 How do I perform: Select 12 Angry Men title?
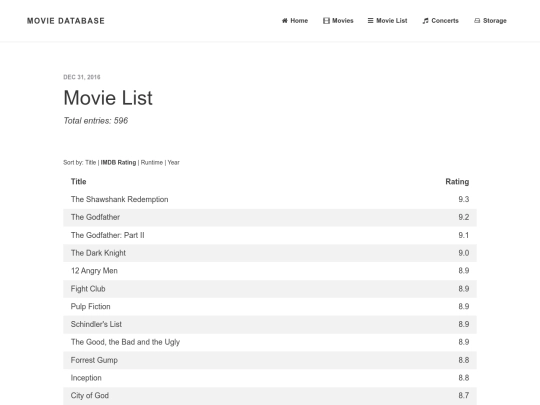pyautogui.click(x=94, y=271)
